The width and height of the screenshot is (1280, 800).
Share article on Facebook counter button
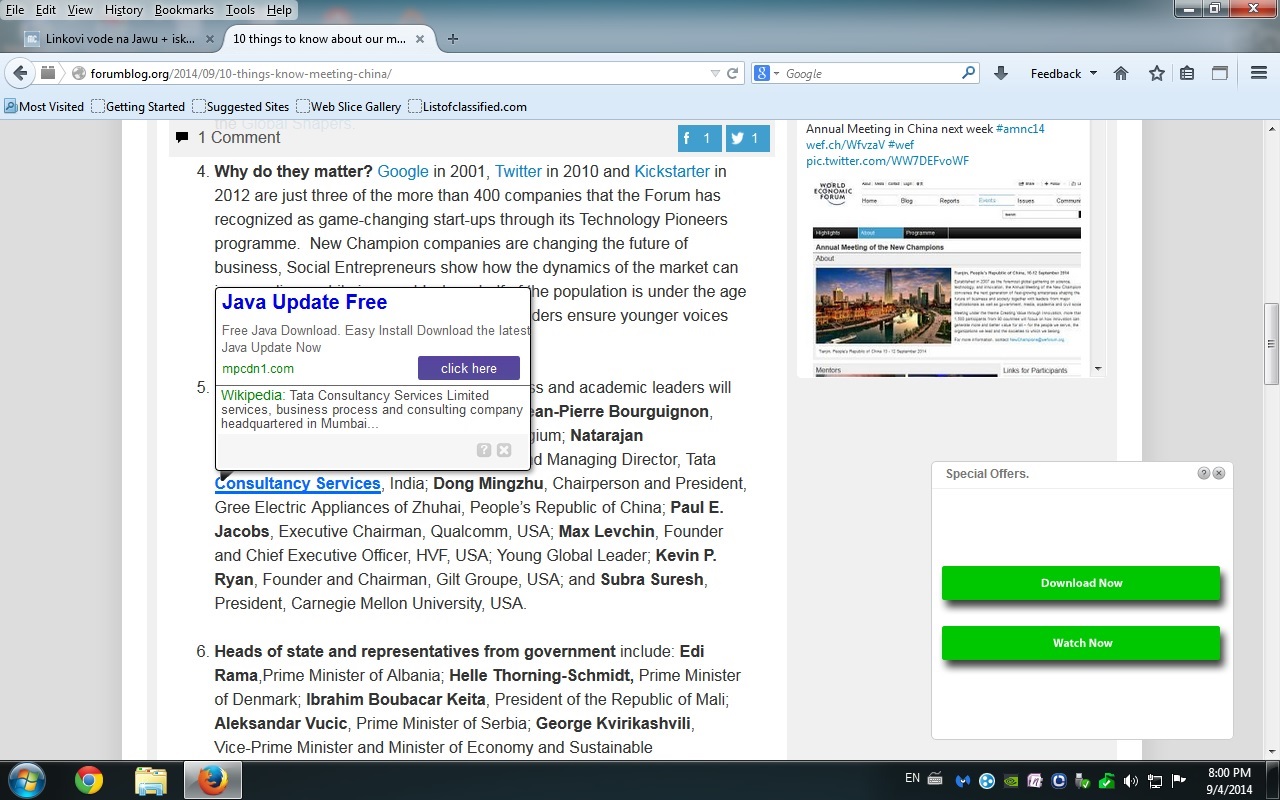click(699, 139)
